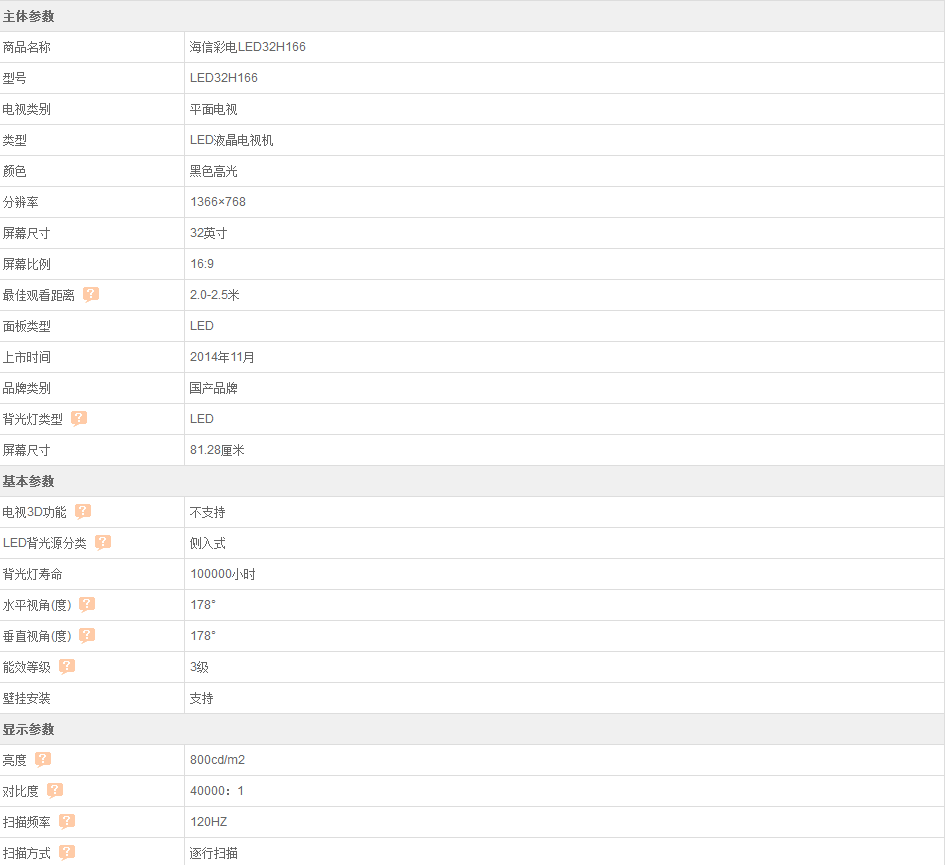Select the 16:9 aspect ratio value

point(202,264)
